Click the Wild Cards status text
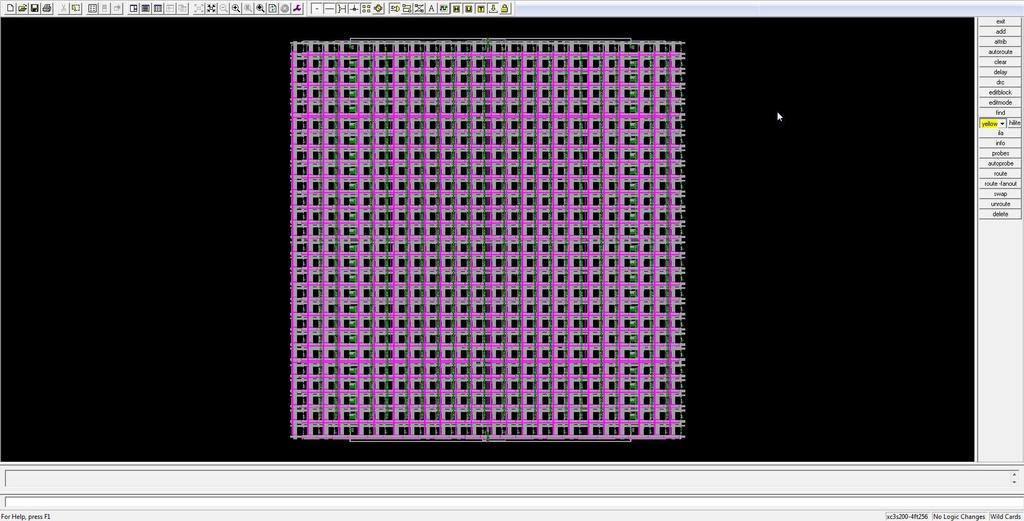1024x521 pixels. [1005, 516]
